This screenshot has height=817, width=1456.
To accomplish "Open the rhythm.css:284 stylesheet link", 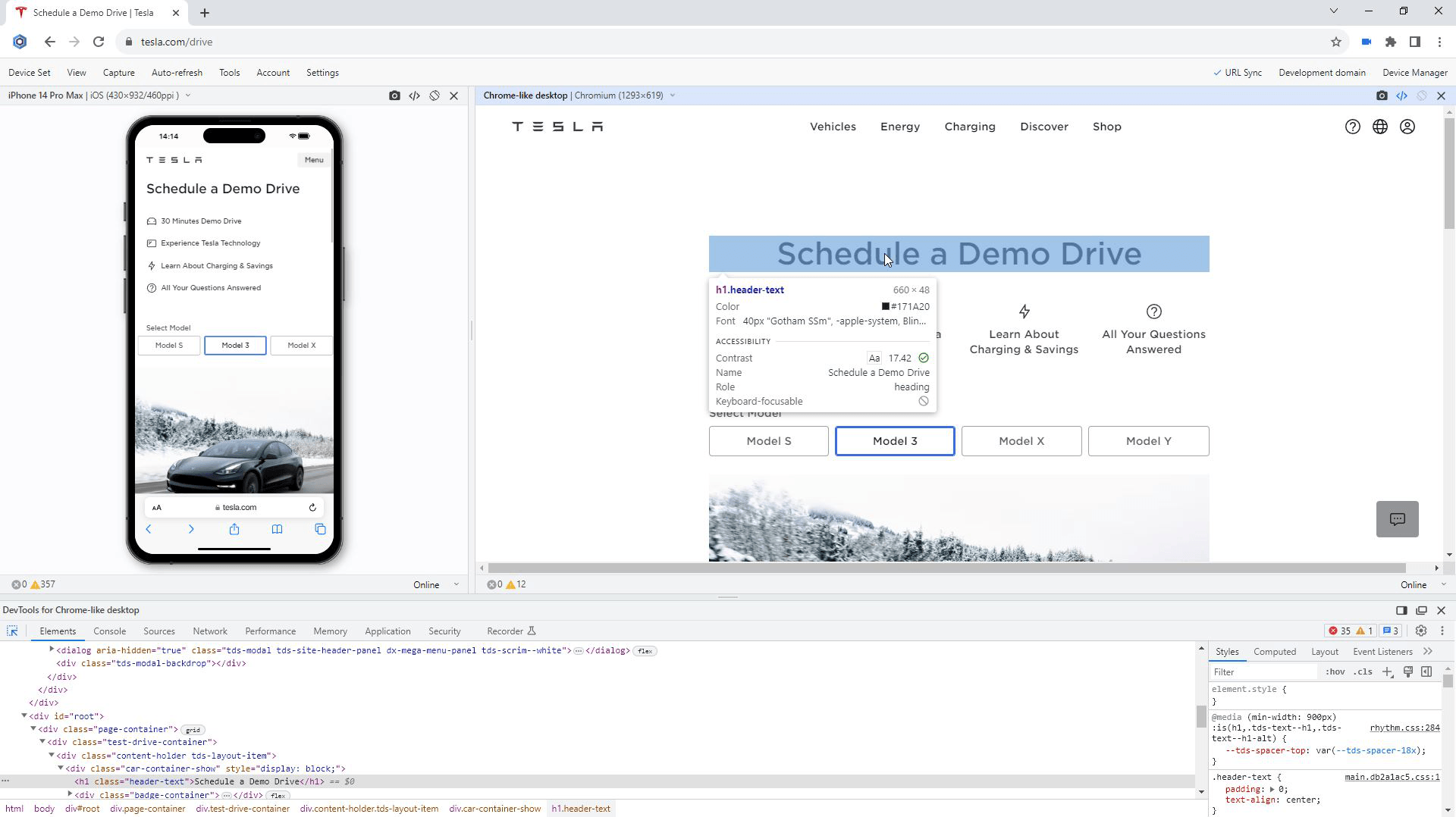I will (1404, 728).
